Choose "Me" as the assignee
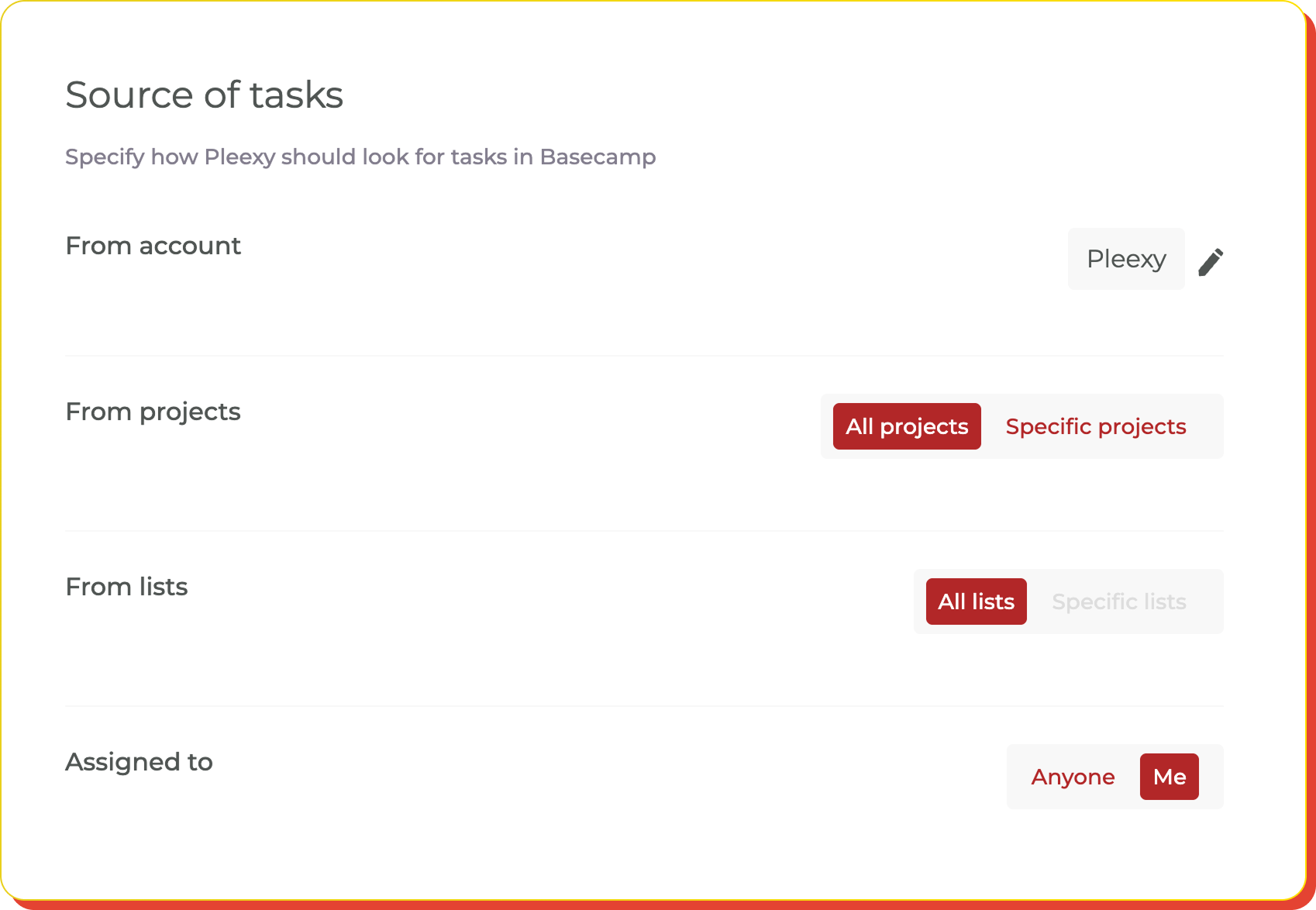Image resolution: width=1316 pixels, height=910 pixels. tap(1169, 776)
